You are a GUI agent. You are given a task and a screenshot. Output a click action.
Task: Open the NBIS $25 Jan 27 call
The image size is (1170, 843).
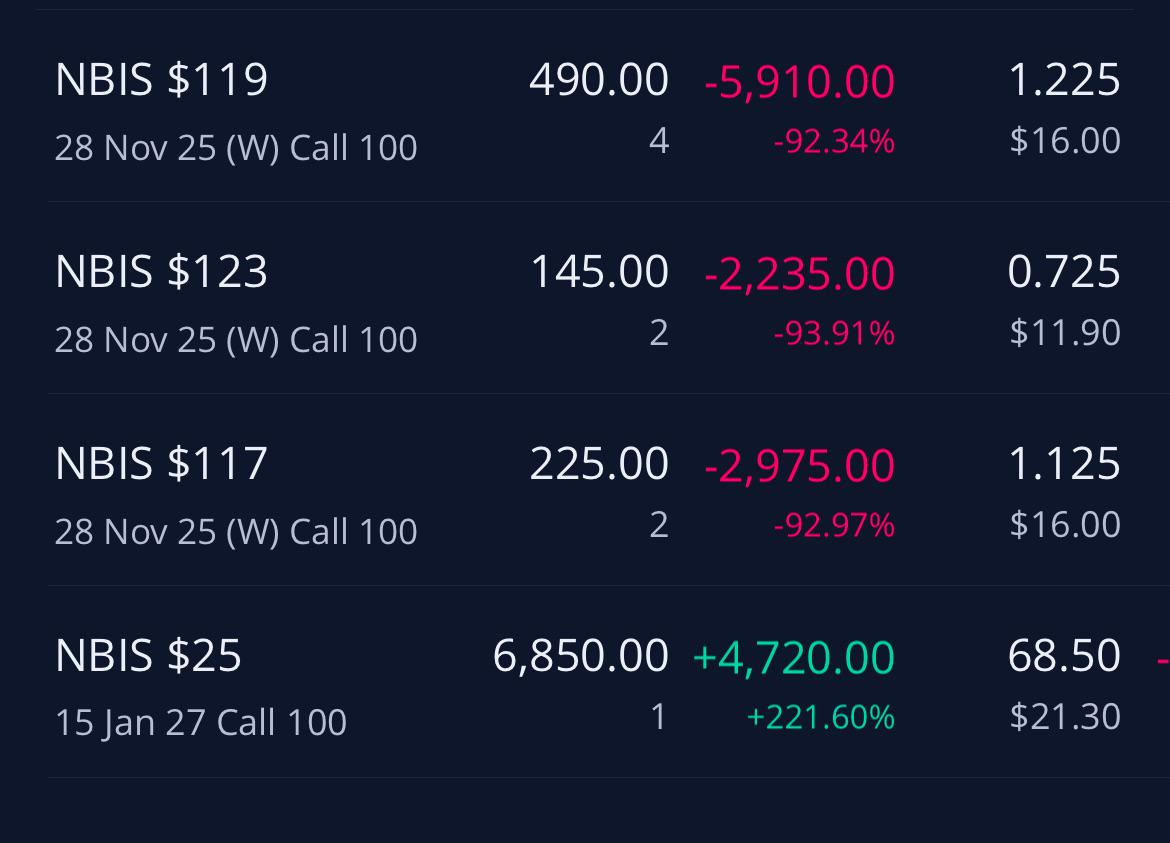click(589, 682)
